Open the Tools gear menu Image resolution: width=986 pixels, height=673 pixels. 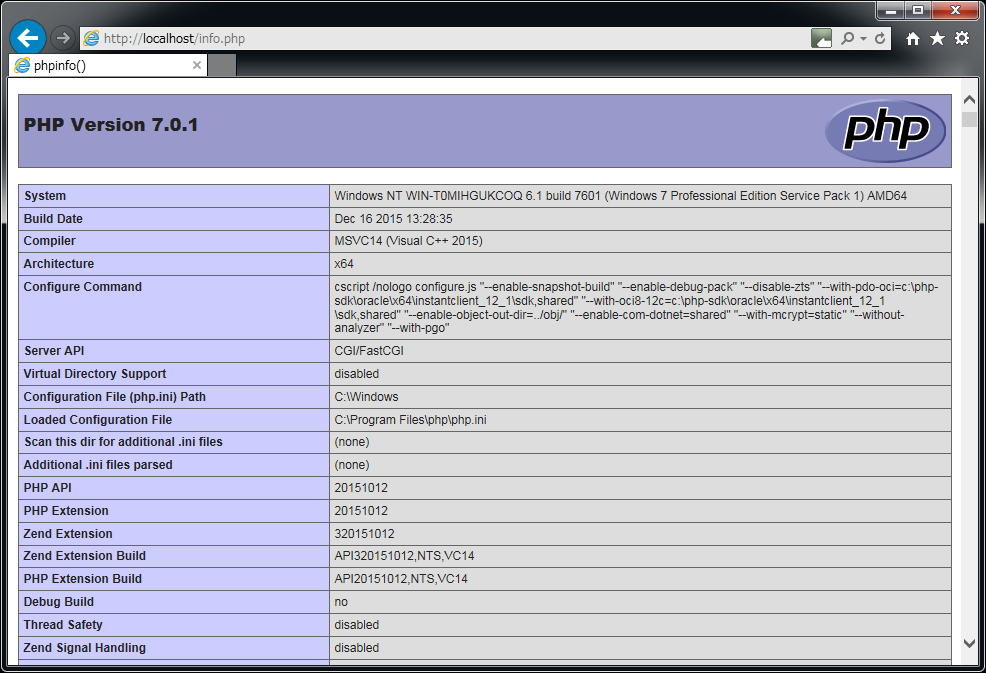pyautogui.click(x=961, y=38)
